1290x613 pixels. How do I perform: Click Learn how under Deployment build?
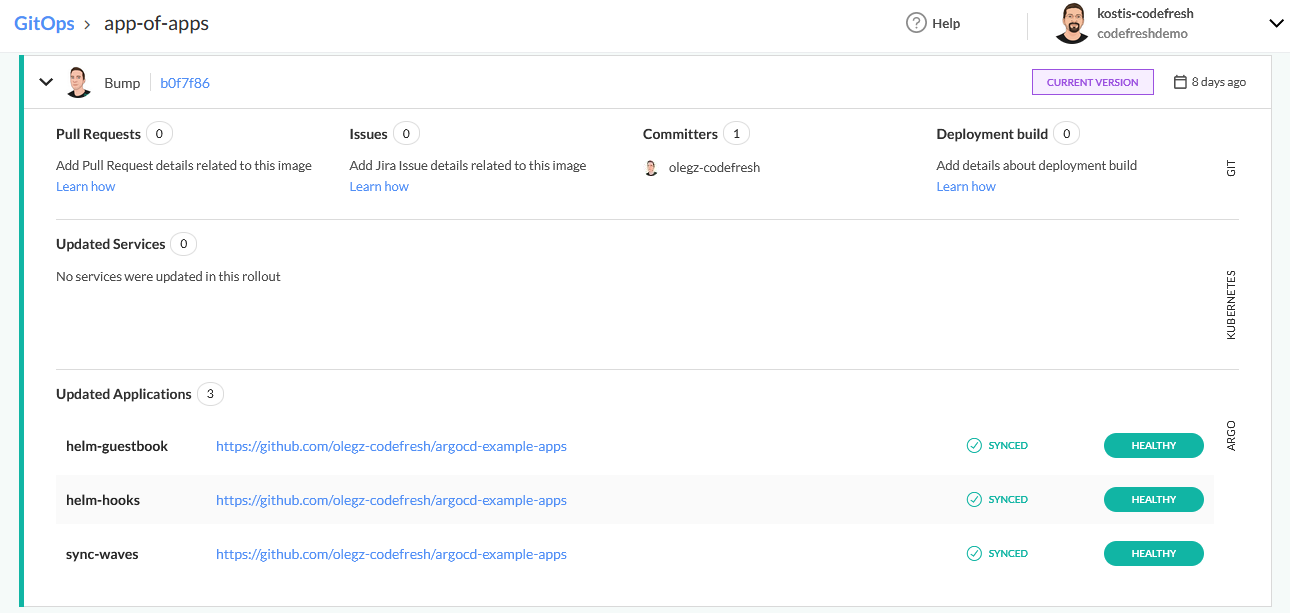(966, 187)
